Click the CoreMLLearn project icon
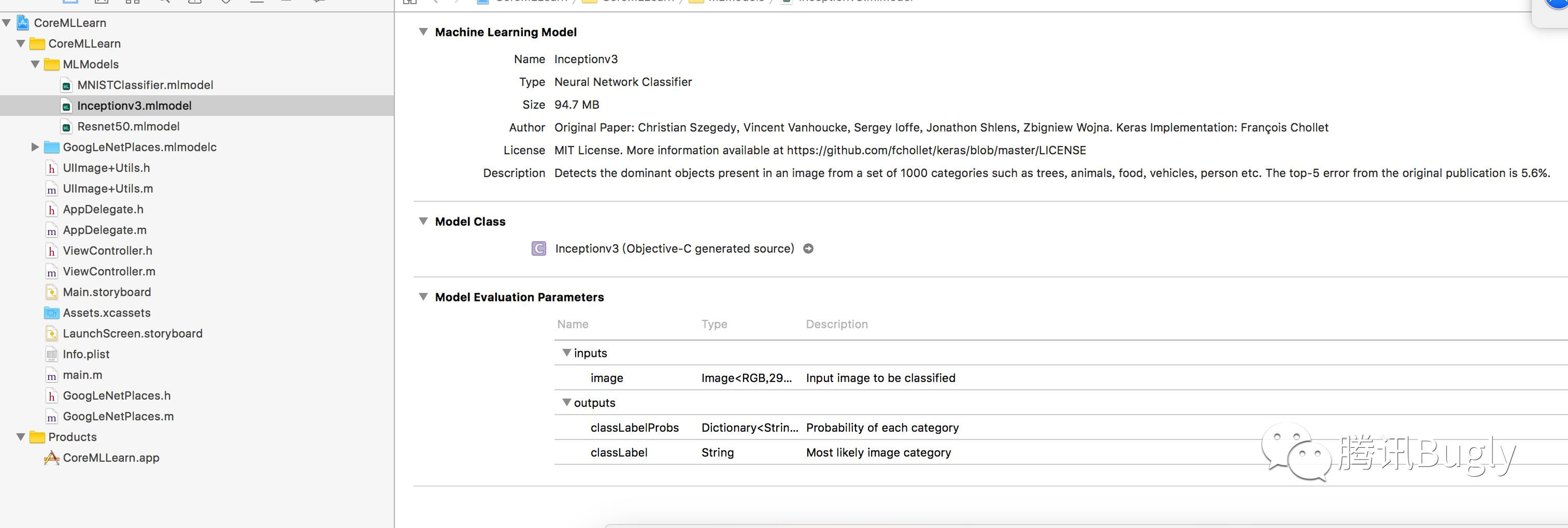Screen dimensions: 1568x528 click(x=23, y=23)
